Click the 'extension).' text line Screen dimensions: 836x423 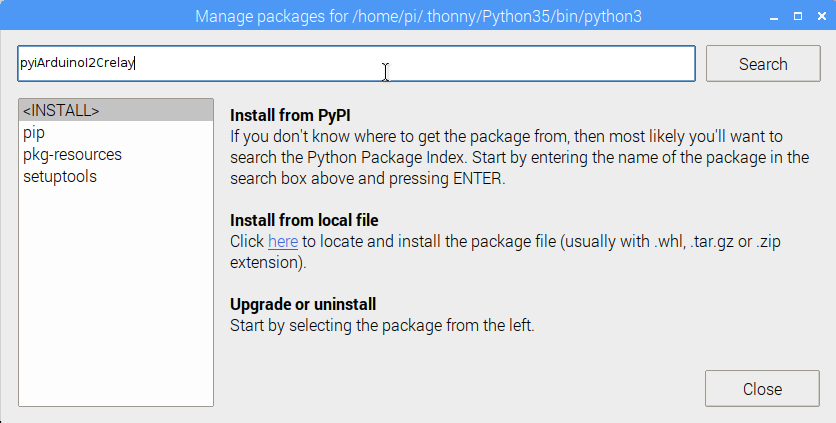(x=268, y=263)
